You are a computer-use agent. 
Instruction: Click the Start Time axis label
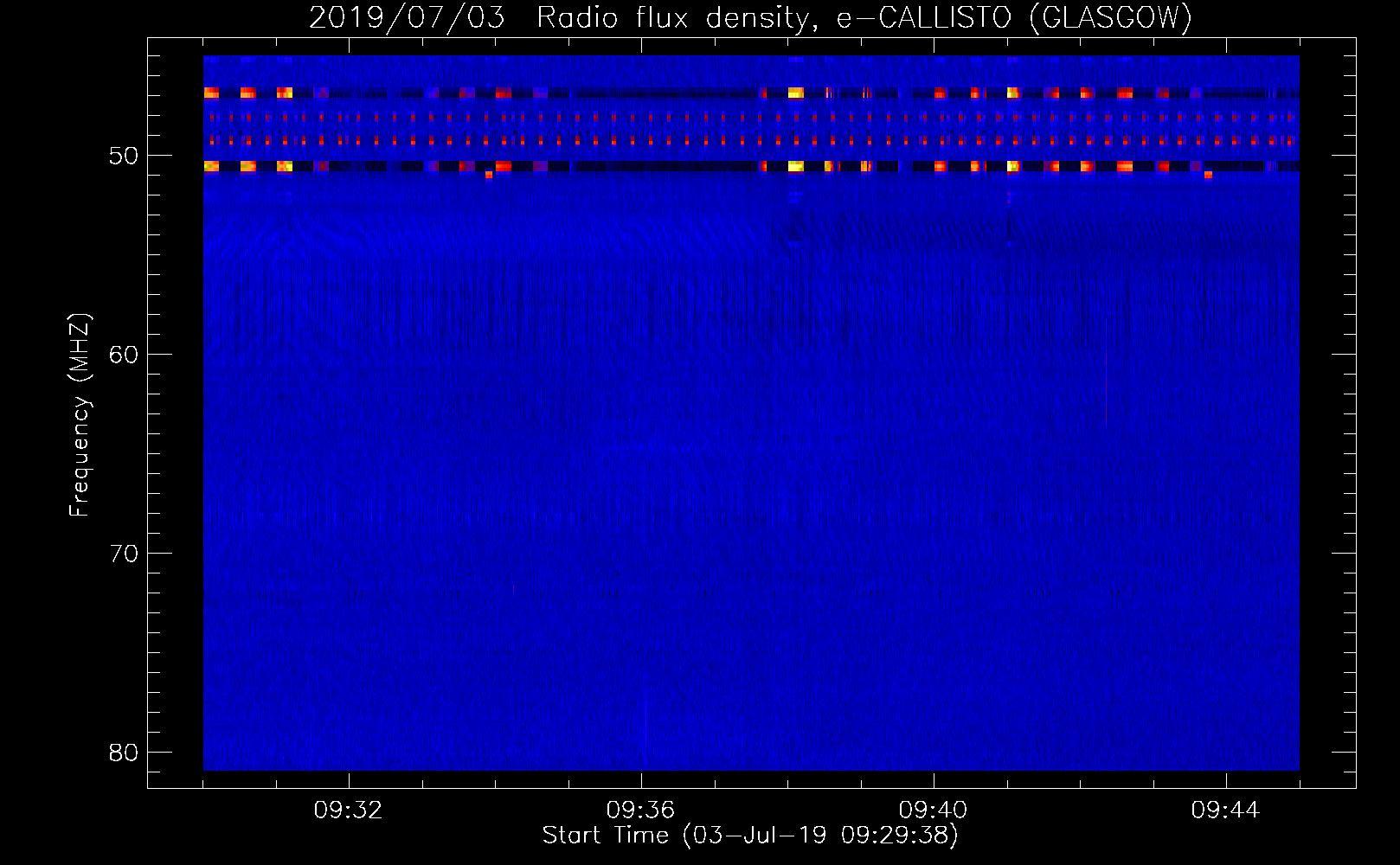tap(750, 836)
